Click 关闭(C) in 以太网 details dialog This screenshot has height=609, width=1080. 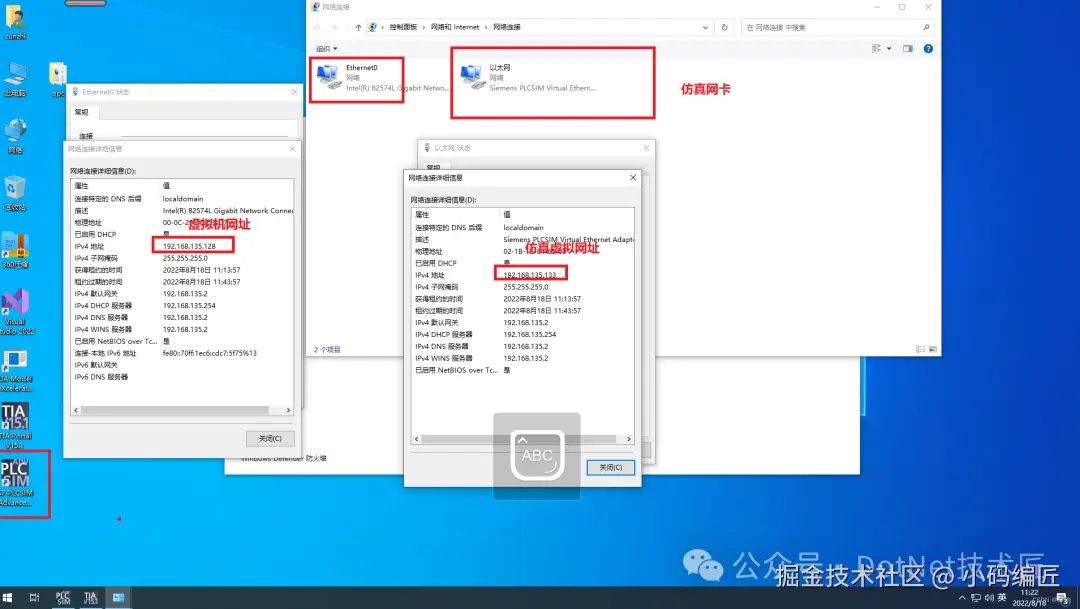[610, 467]
